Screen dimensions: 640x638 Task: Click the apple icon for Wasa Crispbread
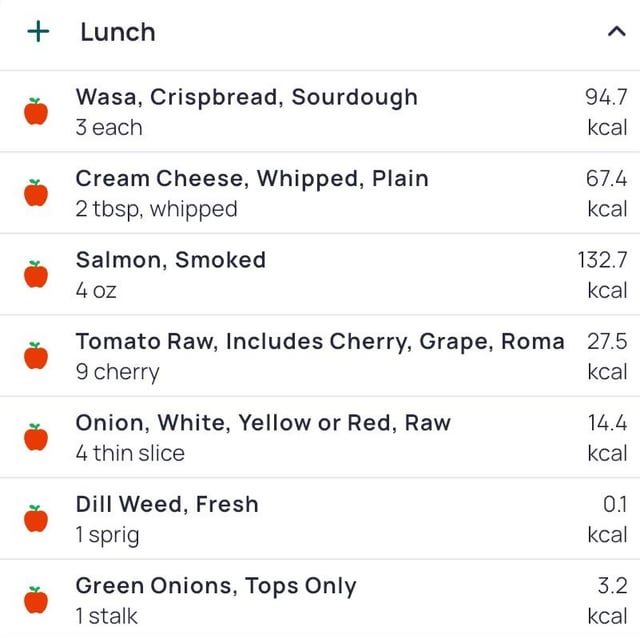tap(36, 111)
